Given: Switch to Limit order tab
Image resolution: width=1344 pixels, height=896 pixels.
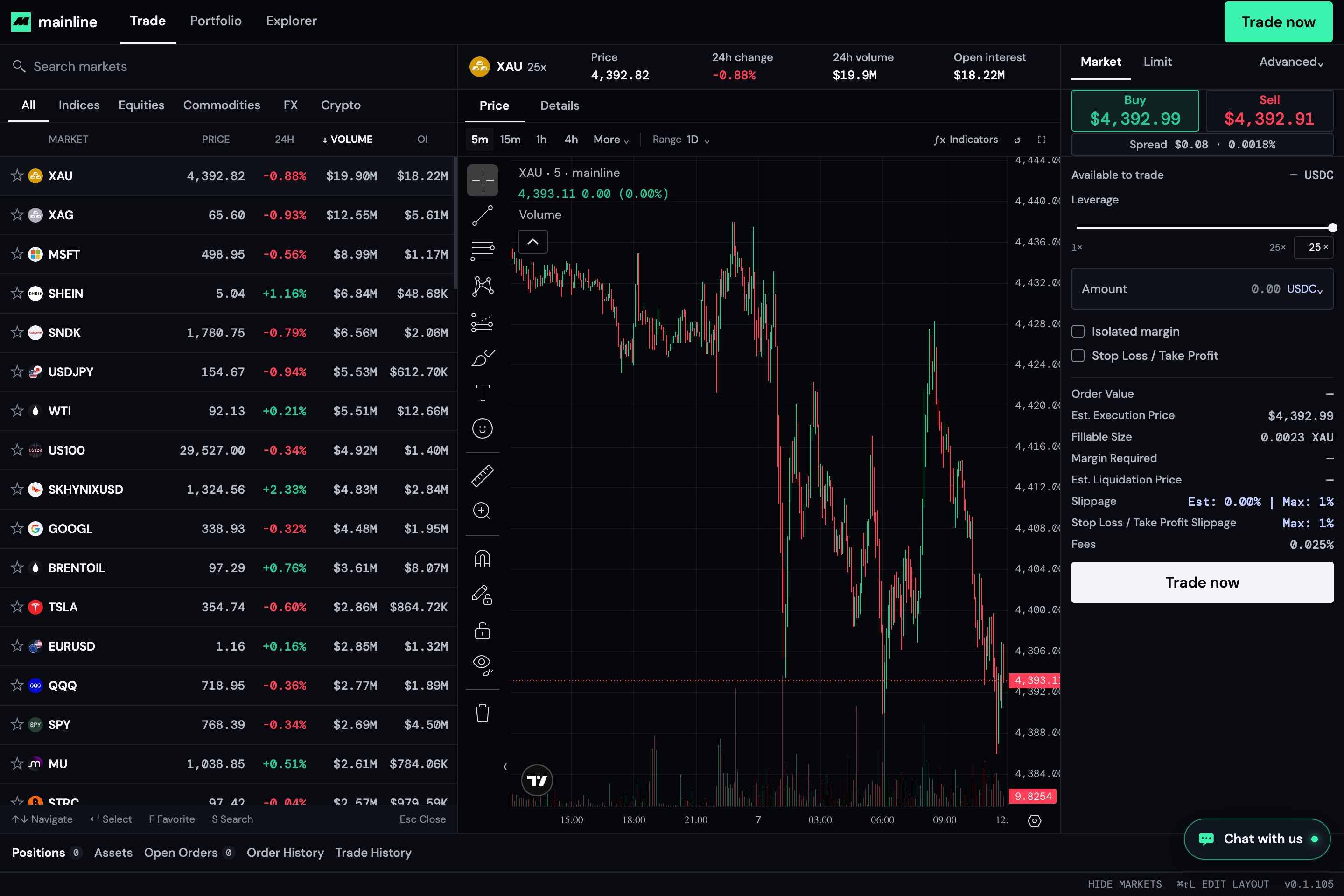Looking at the screenshot, I should coord(1157,62).
